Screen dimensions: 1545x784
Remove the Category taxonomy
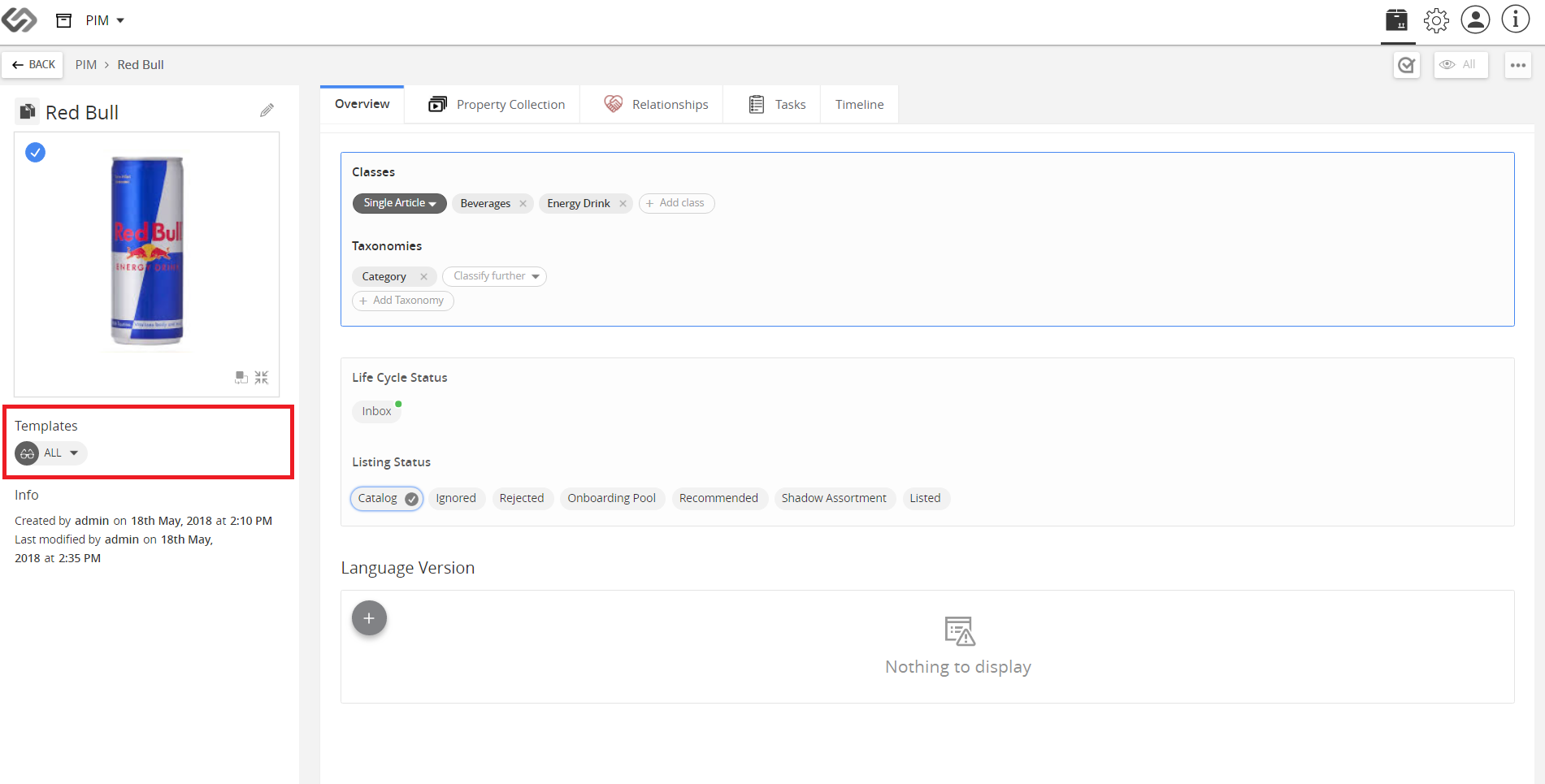pos(423,277)
